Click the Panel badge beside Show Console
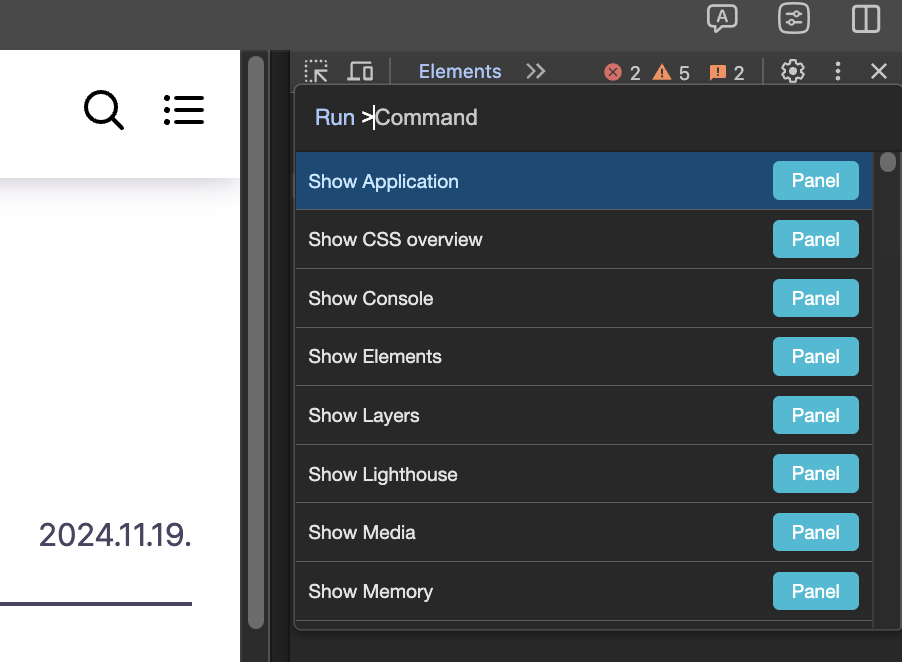 pos(816,298)
